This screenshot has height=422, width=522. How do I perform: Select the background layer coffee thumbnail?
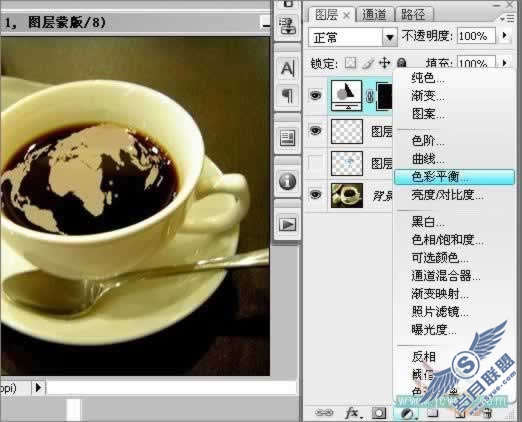(x=347, y=195)
